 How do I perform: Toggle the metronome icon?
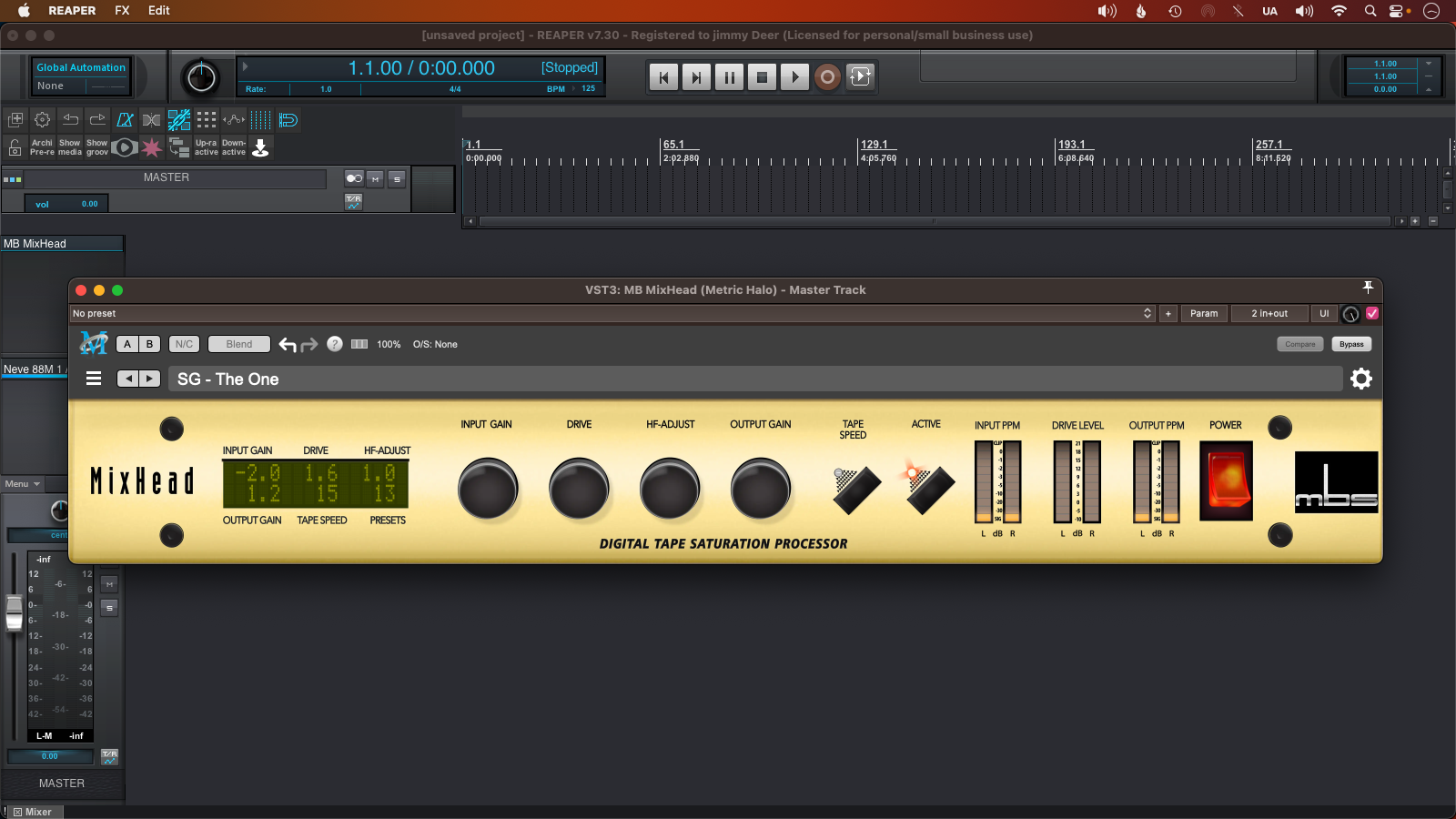125,119
